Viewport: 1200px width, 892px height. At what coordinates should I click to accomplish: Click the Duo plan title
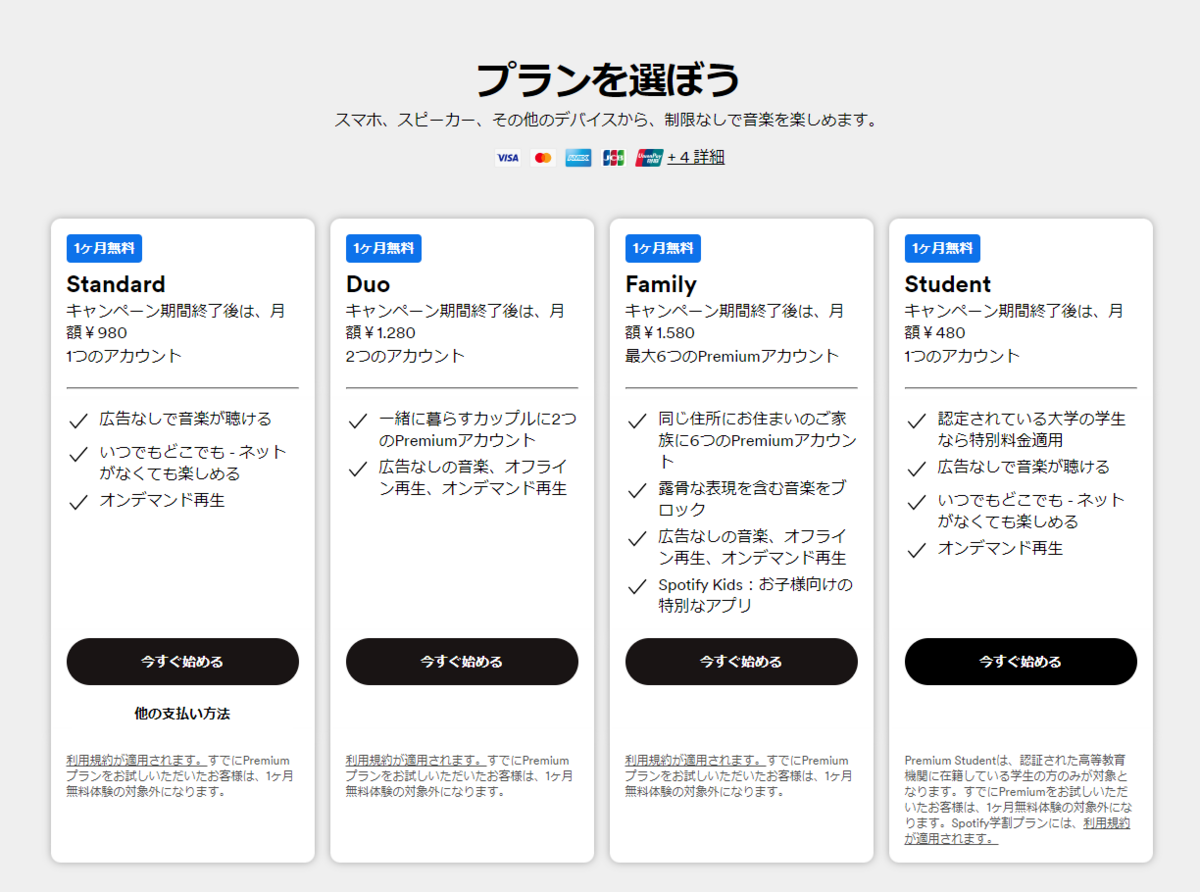click(x=368, y=284)
